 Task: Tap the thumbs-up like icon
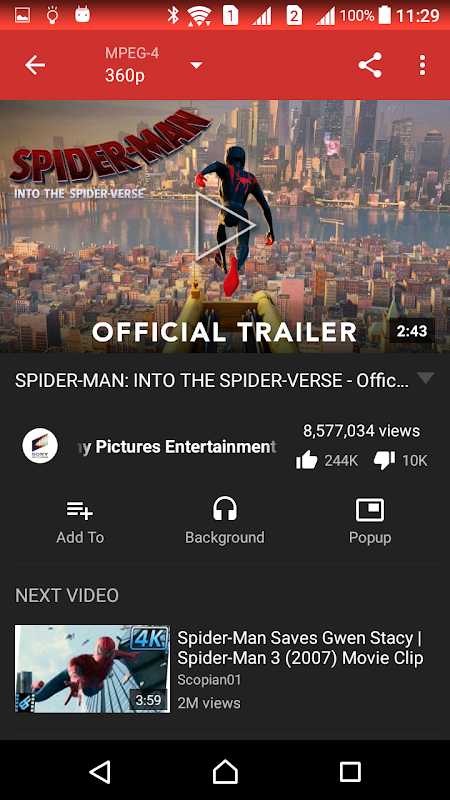(x=306, y=461)
